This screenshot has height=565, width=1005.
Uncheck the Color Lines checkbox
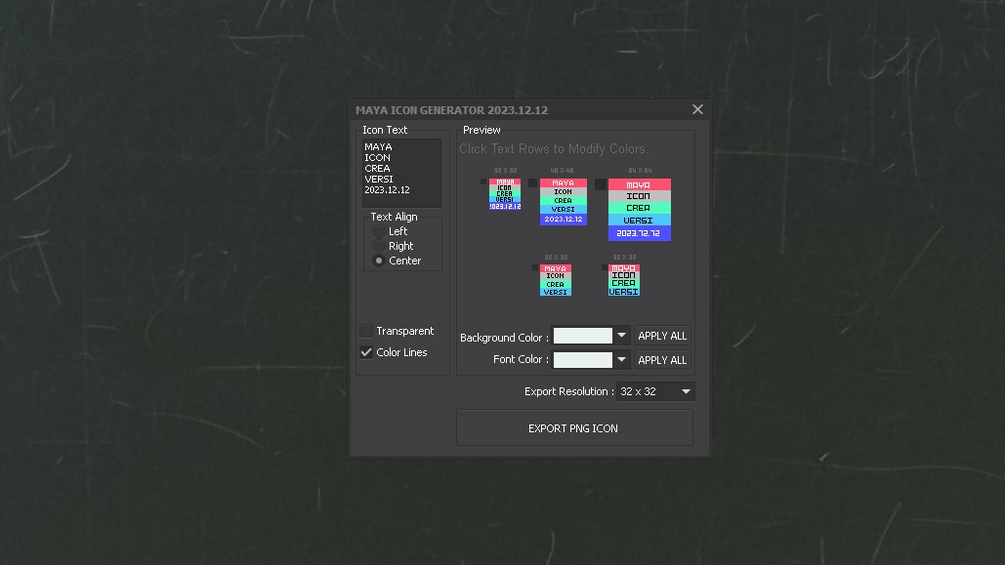[x=366, y=352]
